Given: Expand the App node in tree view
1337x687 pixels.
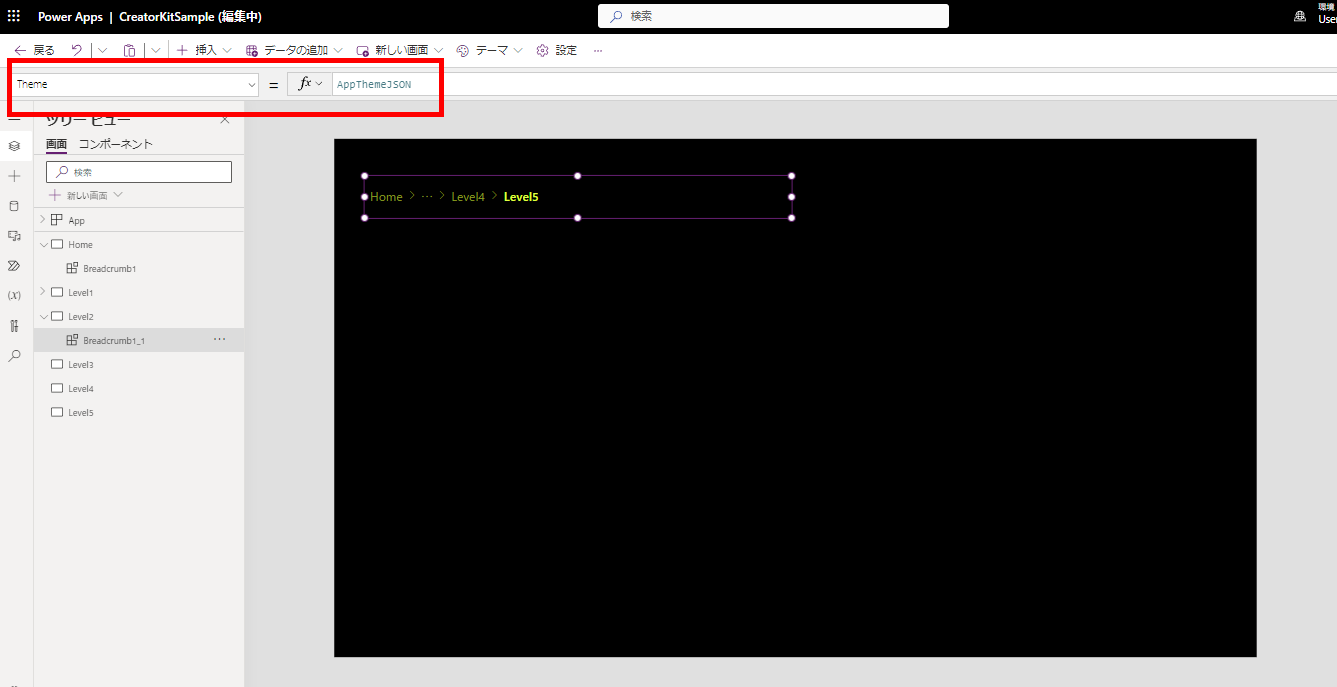Looking at the screenshot, I should coord(42,219).
